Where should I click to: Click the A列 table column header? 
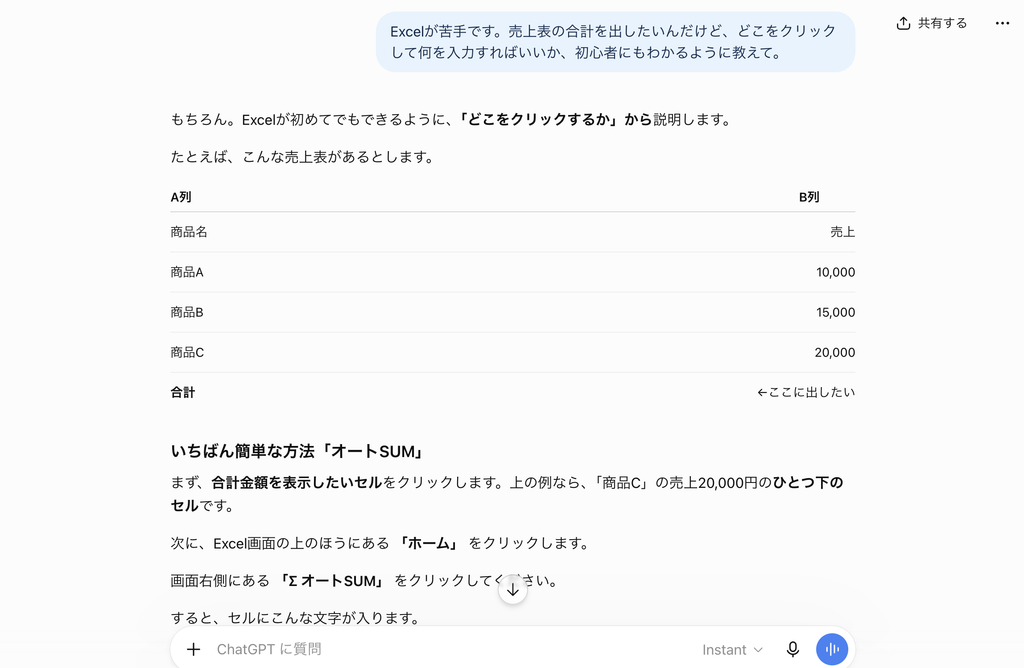[x=181, y=197]
